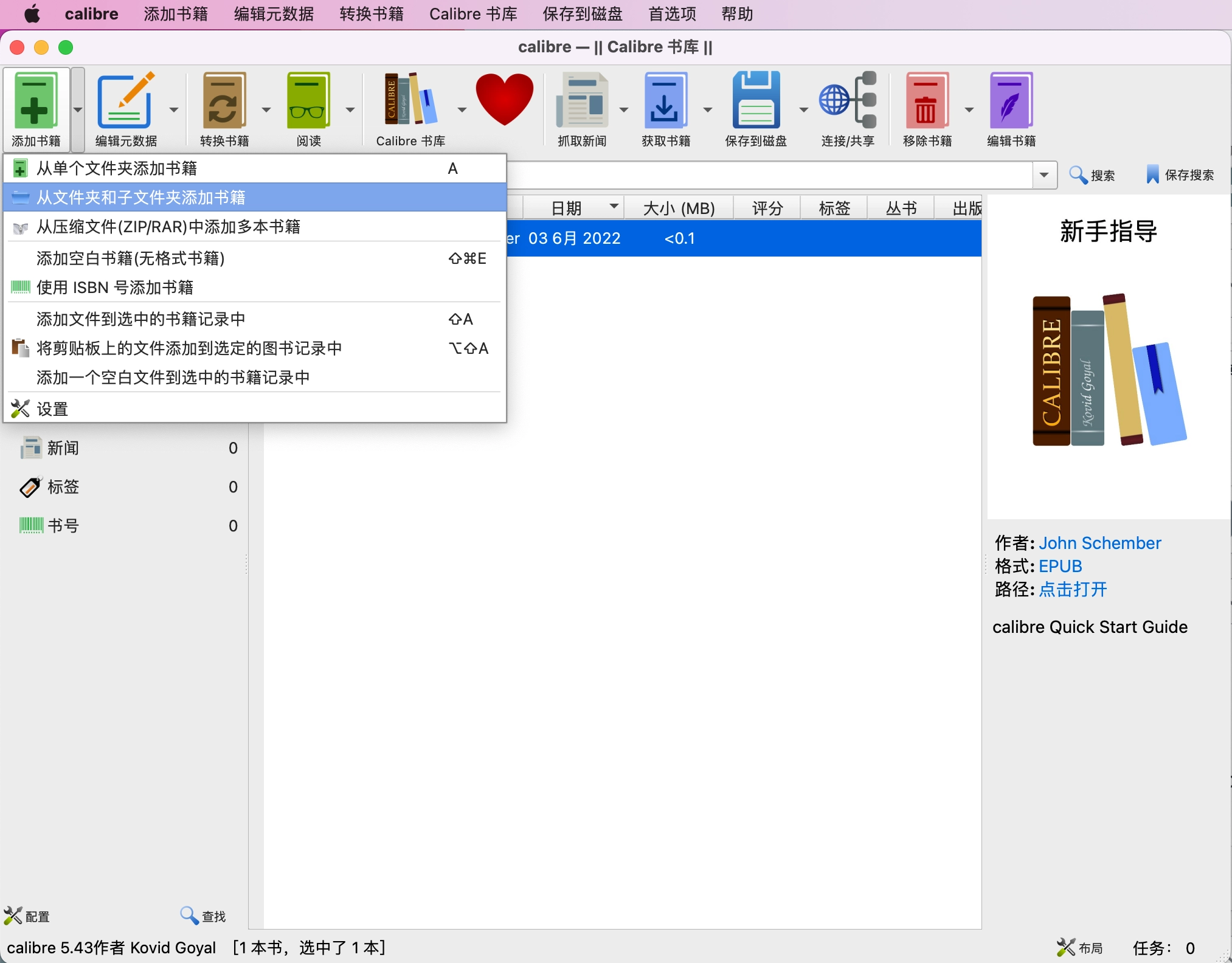Click the Save to Disk (保存到磁盘) floppy icon
This screenshot has width=1232, height=963.
(x=756, y=100)
